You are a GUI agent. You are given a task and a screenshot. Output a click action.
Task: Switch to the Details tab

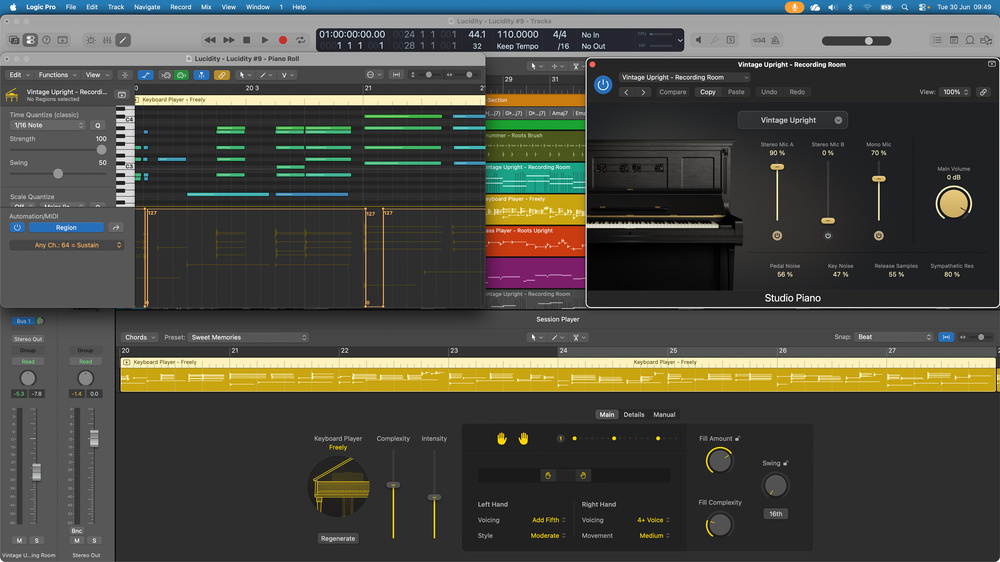633,415
